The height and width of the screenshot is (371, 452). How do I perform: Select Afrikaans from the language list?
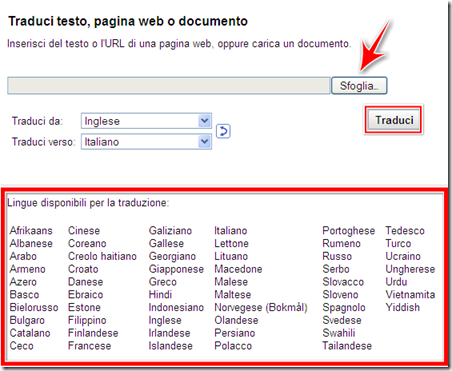[31, 230]
